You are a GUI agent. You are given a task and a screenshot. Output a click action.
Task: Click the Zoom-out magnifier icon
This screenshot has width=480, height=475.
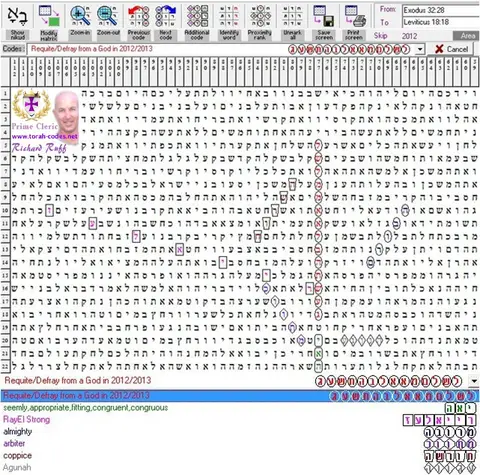tap(107, 16)
